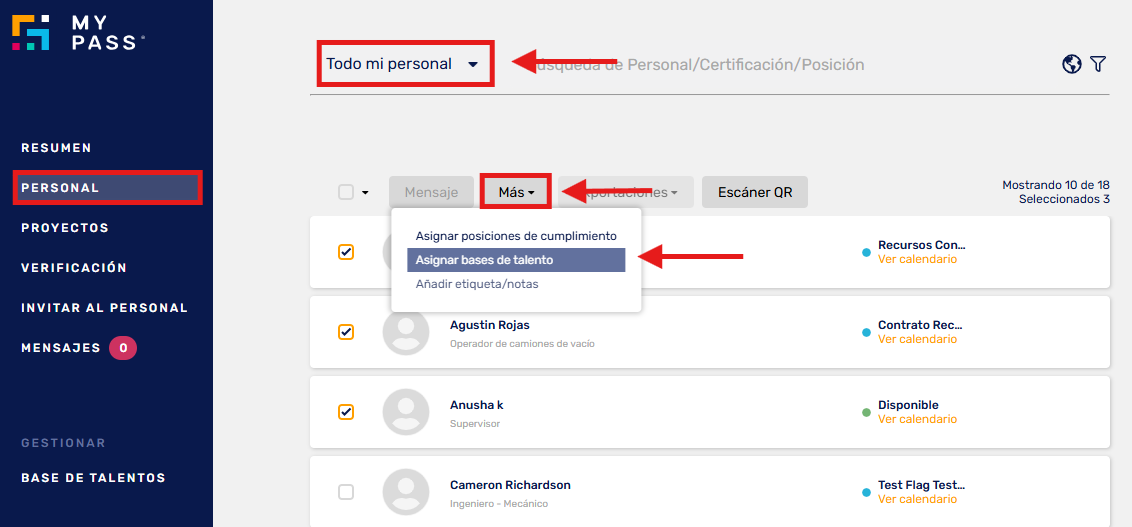Viewport: 1132px width, 527px height.
Task: Click Cameron Richardson avatar icon
Action: [406, 492]
